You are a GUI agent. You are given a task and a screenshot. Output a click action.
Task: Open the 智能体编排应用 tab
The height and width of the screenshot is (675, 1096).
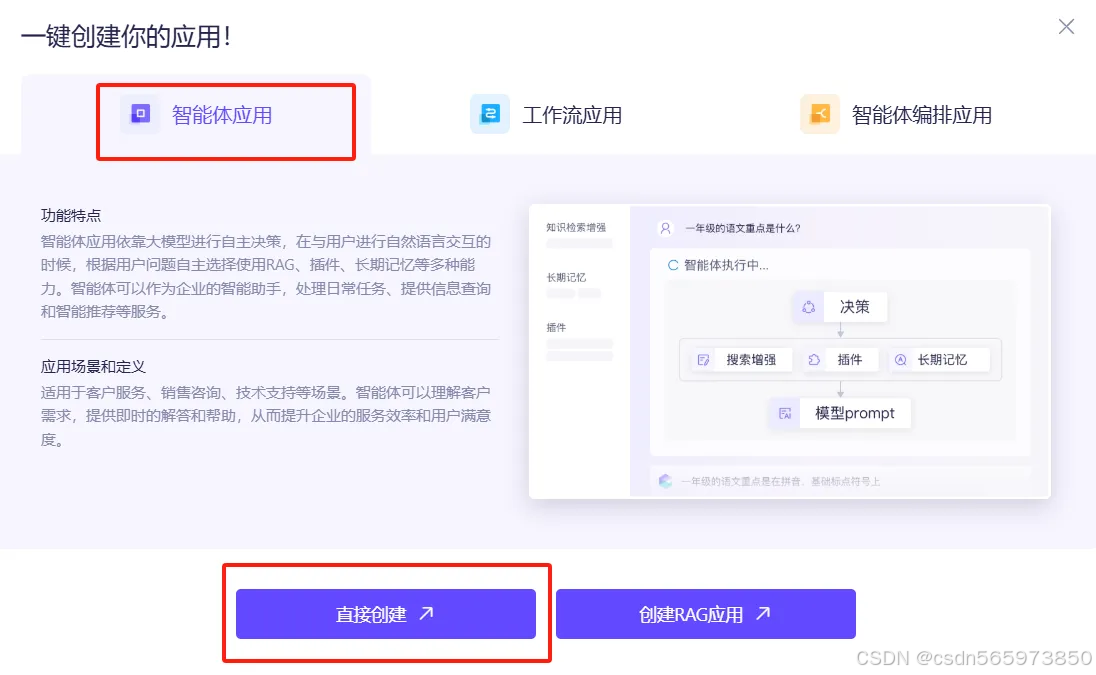pyautogui.click(x=896, y=115)
